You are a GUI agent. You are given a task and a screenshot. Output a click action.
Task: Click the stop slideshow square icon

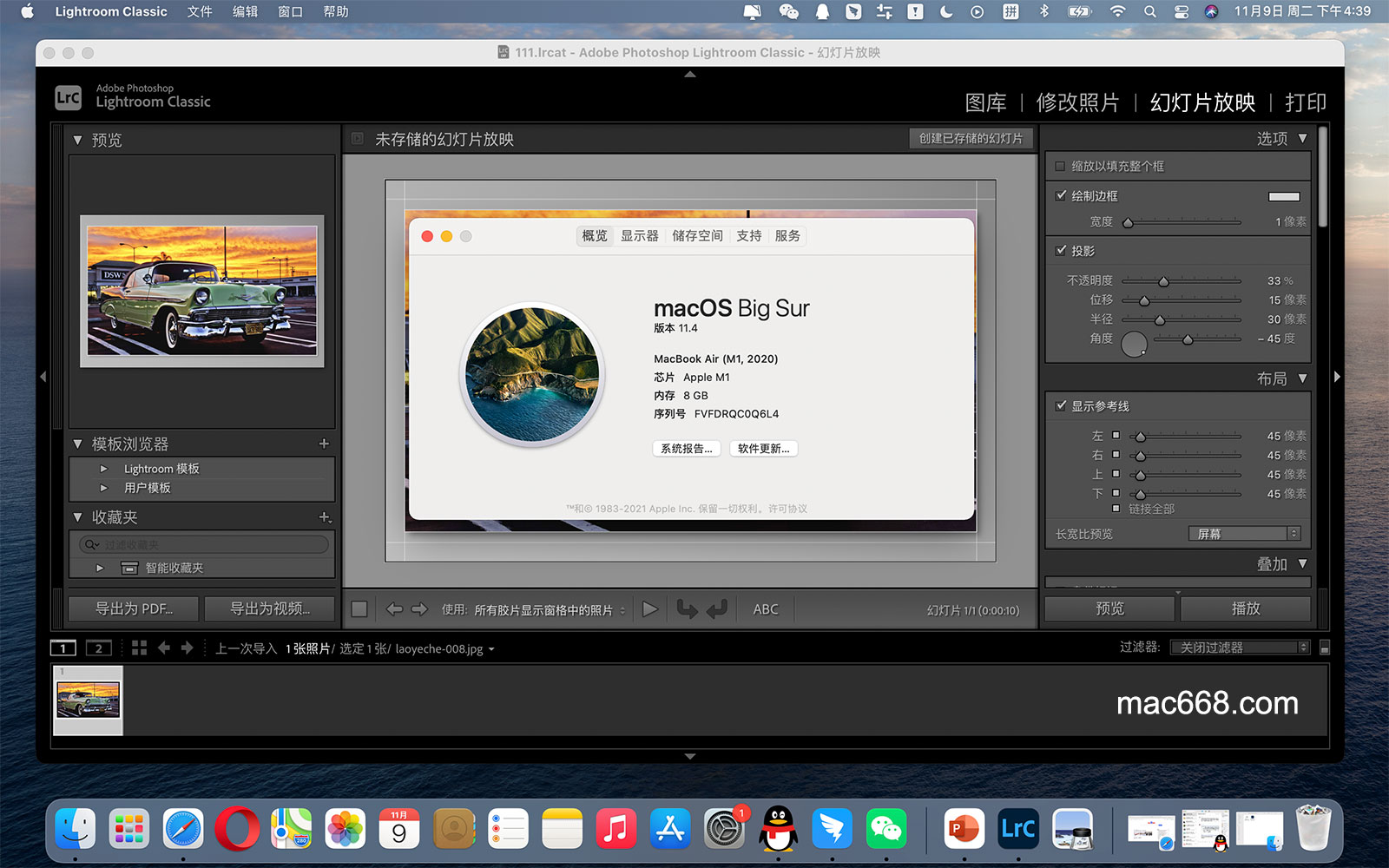point(359,609)
